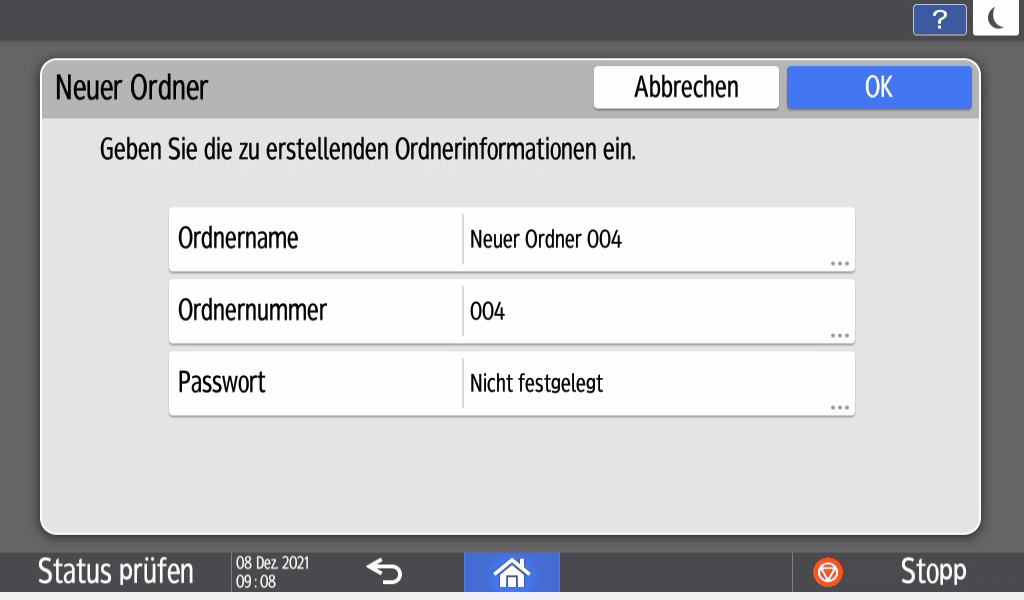Activate energy saver via the moon icon
Viewport: 1024px width, 600px height.
pyautogui.click(x=995, y=19)
